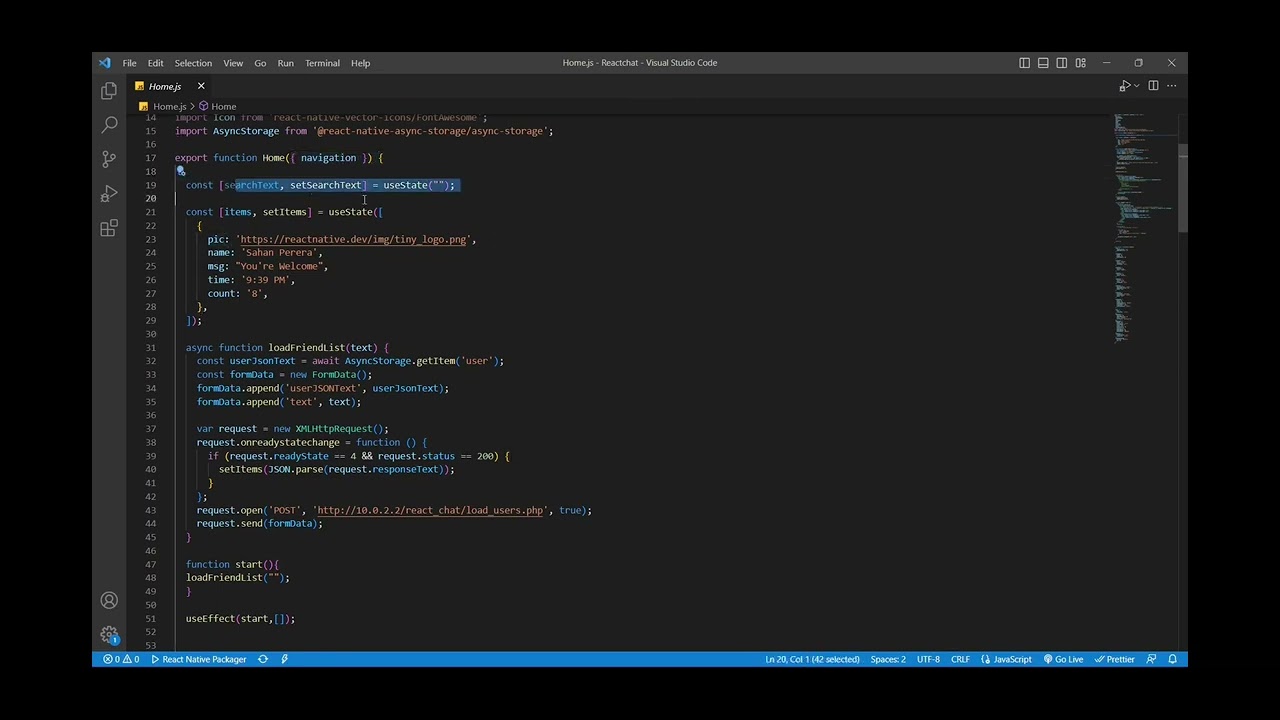Screen dimensions: 1280x720
Task: Click on 'XMLHttpRequest' in line 37
Action: (333, 428)
